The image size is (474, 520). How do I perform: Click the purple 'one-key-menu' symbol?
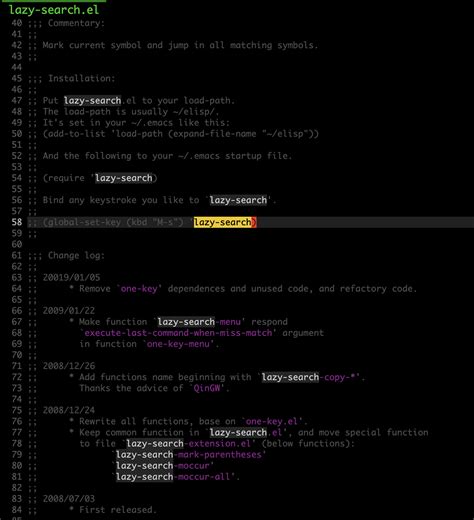click(178, 344)
